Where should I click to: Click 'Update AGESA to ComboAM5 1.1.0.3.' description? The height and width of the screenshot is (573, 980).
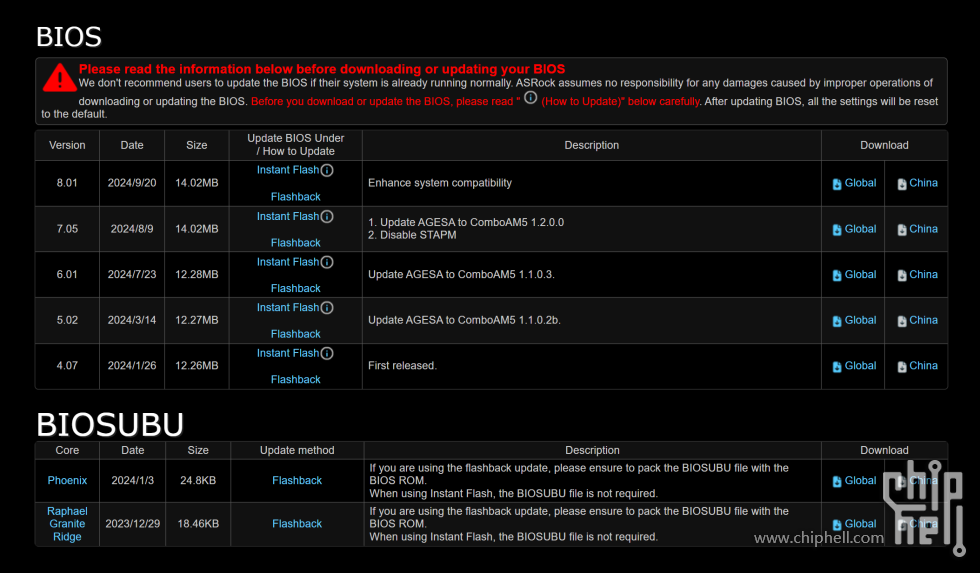click(x=461, y=274)
